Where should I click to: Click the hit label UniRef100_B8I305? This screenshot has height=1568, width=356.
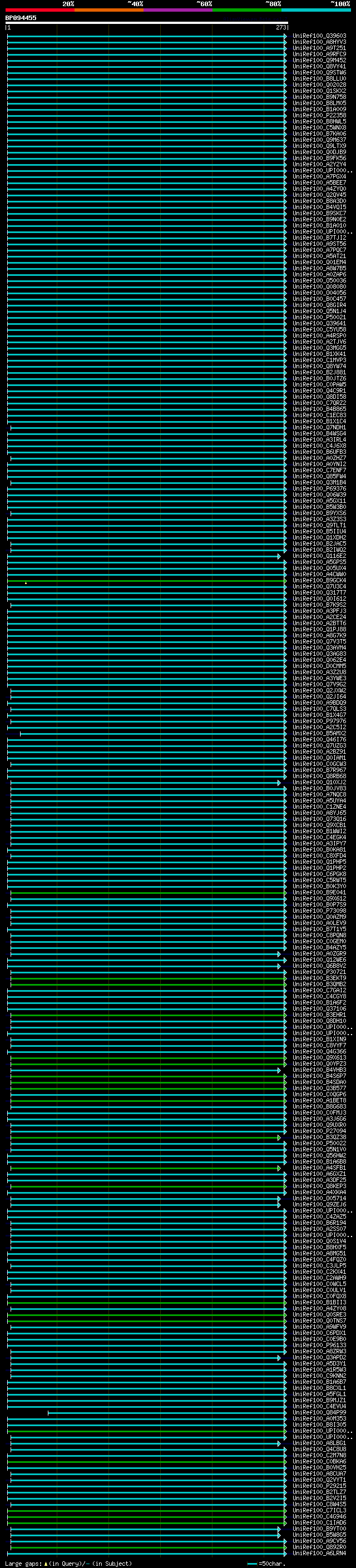(319, 1426)
